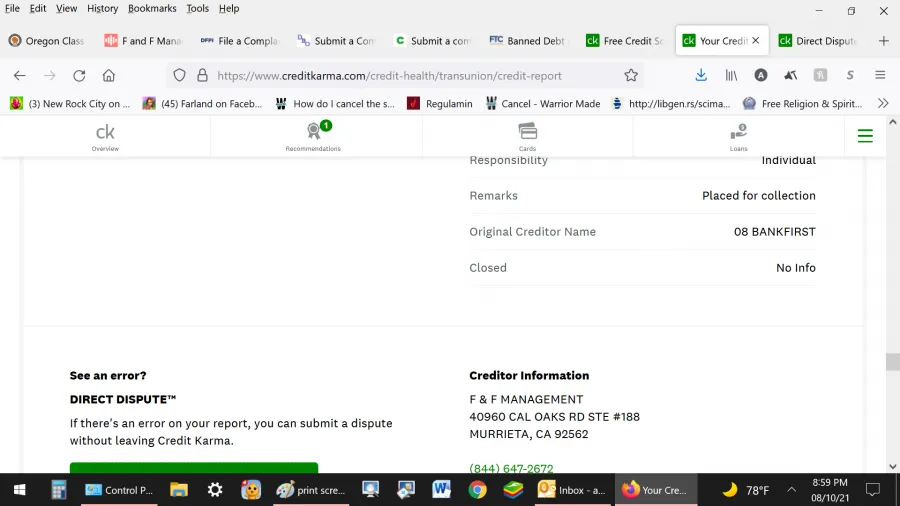Open the Help menu
This screenshot has width=900, height=506.
pyautogui.click(x=229, y=9)
